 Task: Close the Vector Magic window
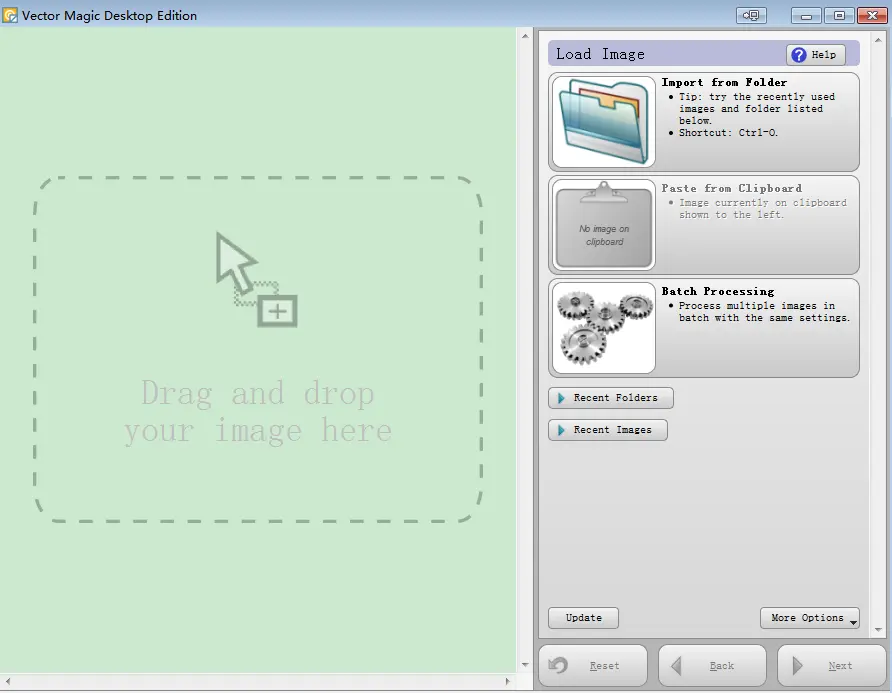click(872, 15)
